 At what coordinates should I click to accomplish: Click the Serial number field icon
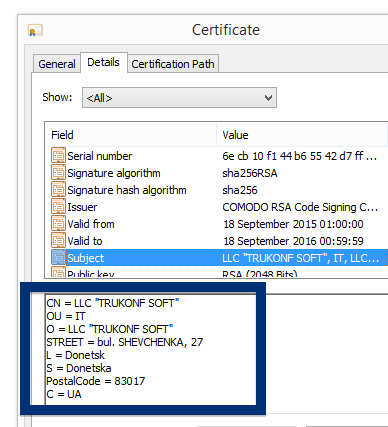pos(58,156)
